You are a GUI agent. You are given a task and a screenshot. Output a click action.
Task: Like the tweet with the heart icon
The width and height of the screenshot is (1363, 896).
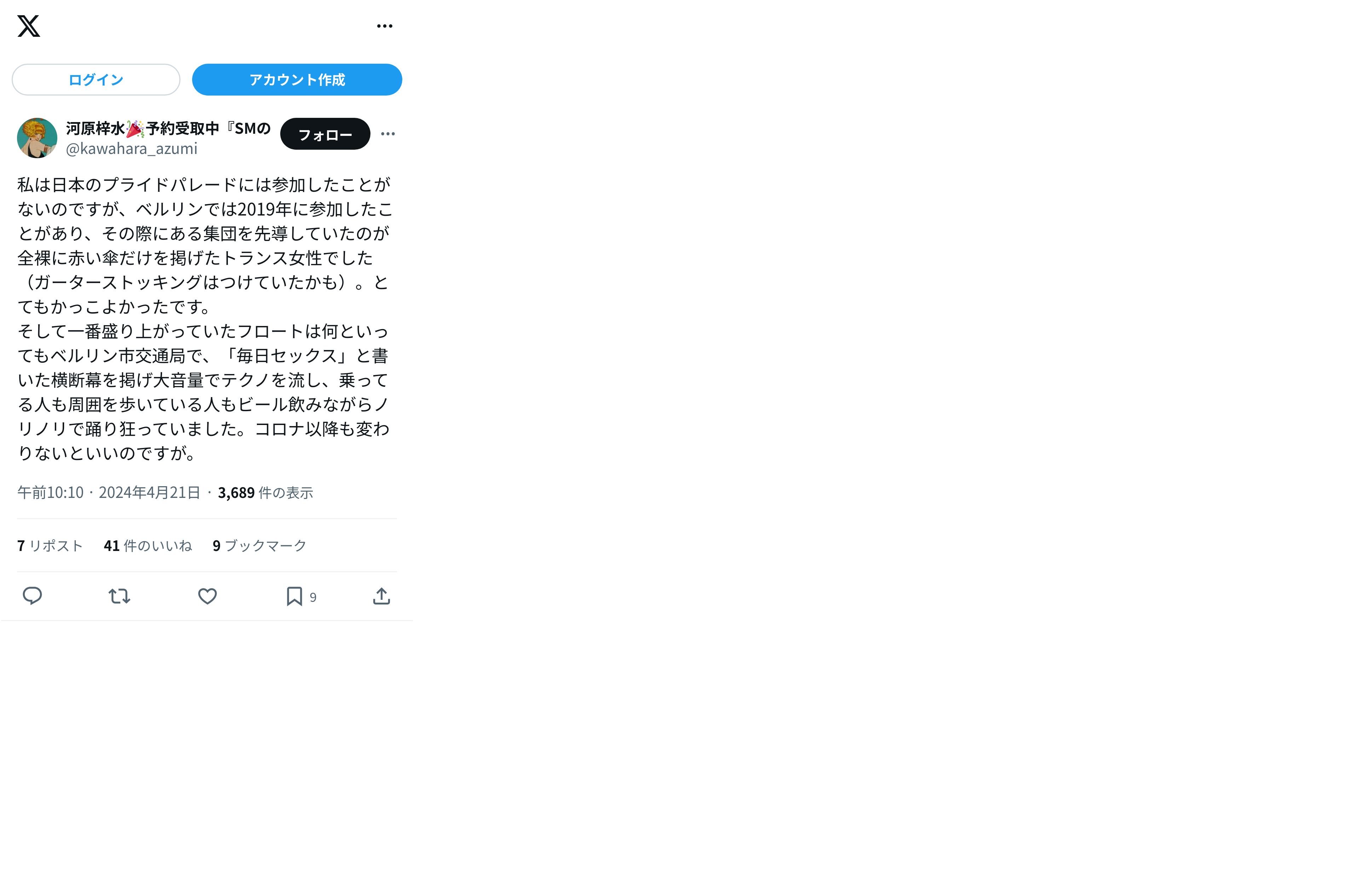click(x=207, y=596)
